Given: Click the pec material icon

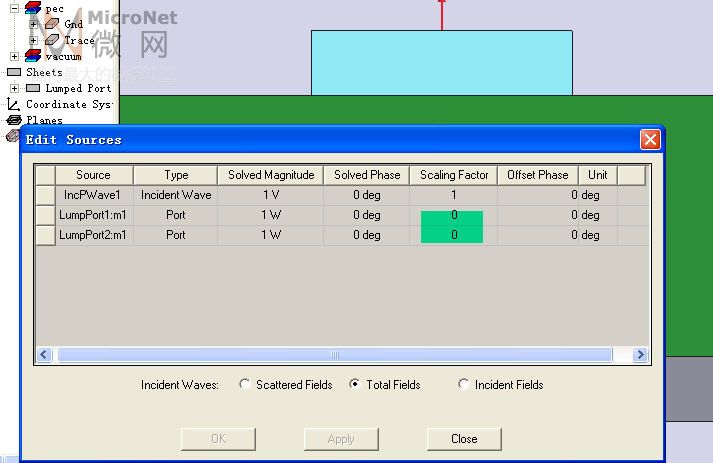Looking at the screenshot, I should (x=33, y=7).
